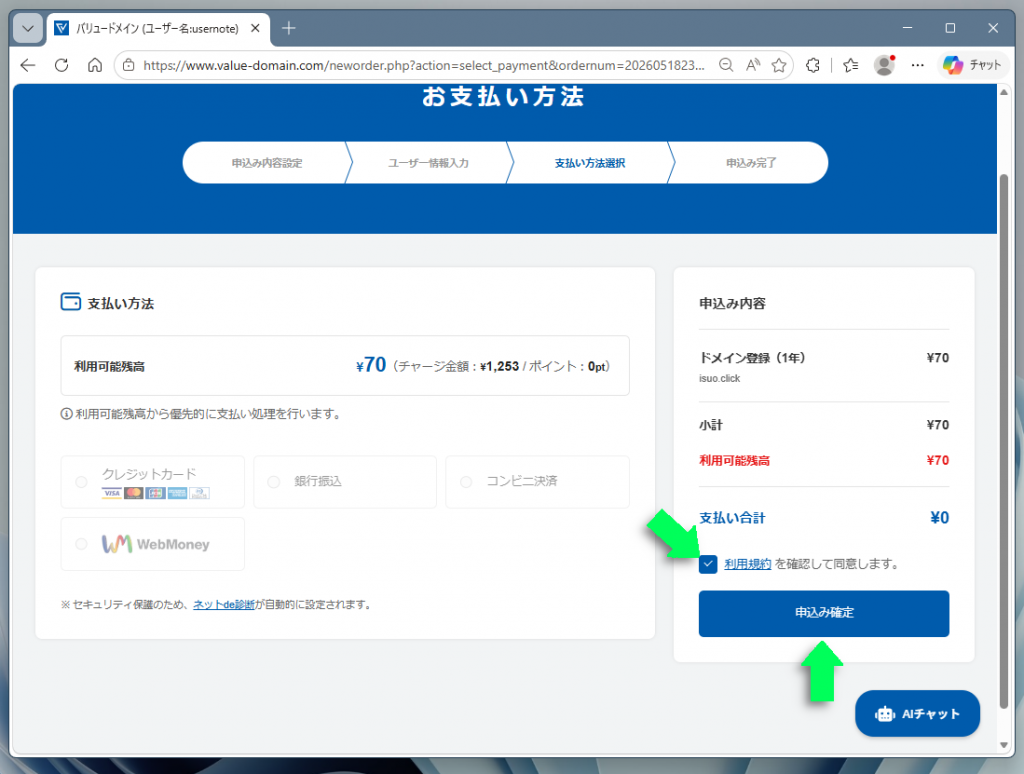Open the Copilot チャット button
Image resolution: width=1024 pixels, height=774 pixels.
[x=972, y=65]
